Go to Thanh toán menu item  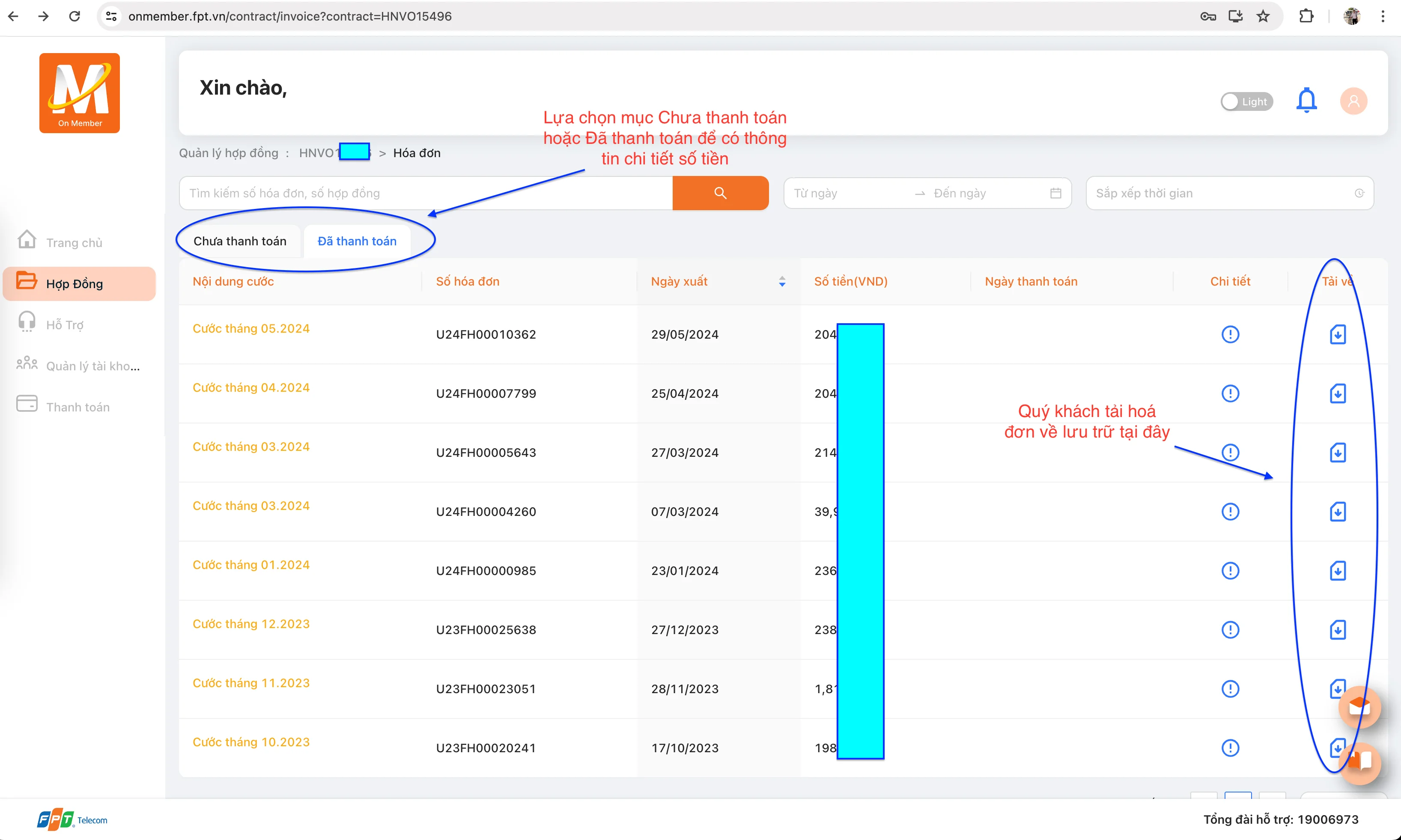78,407
